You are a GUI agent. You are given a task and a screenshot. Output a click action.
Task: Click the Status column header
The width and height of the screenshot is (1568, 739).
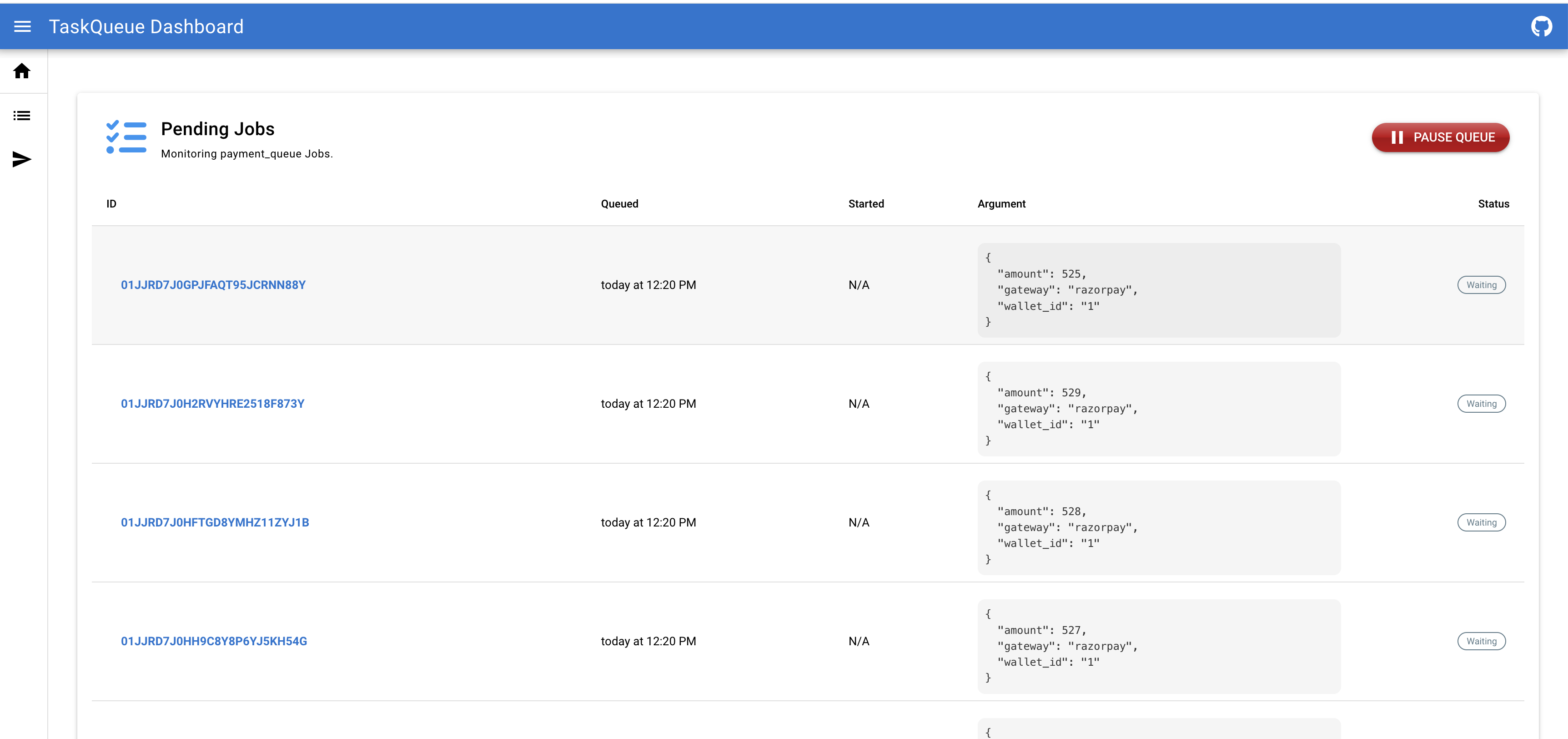point(1493,204)
